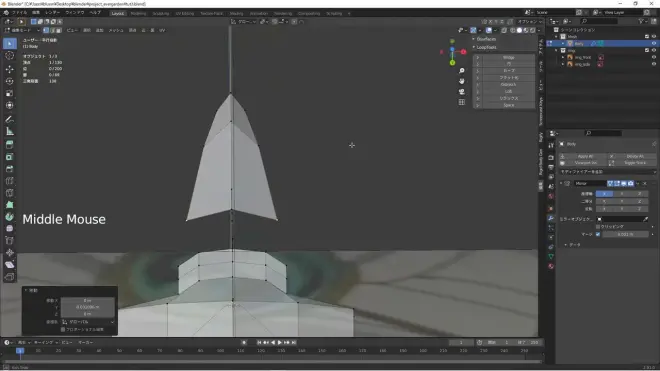Expand the Bridge entry in LoopTools
Screen dimensions: 660x371
tap(477, 57)
